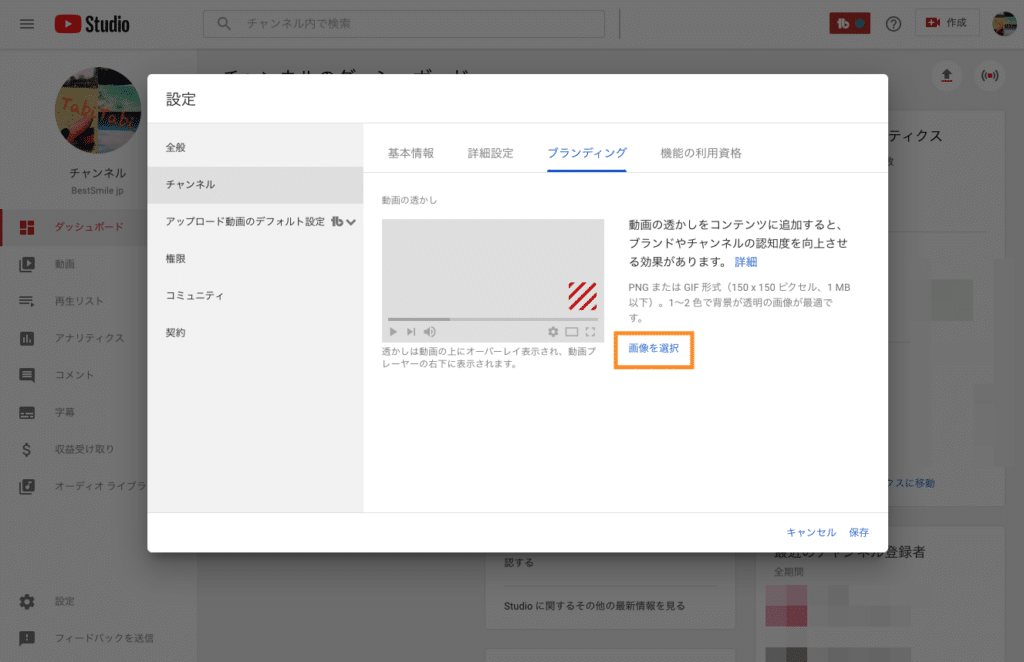Click the YouTube Studio logo

point(92,24)
